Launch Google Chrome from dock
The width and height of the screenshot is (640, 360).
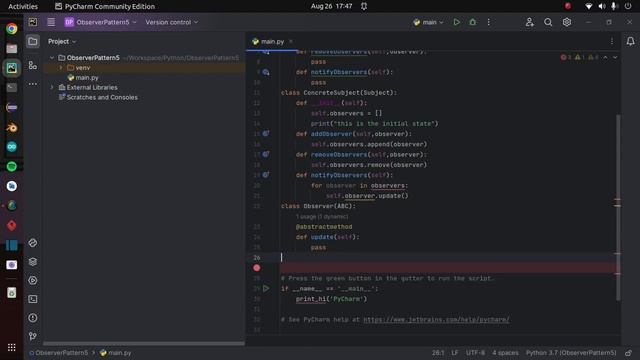point(11,29)
